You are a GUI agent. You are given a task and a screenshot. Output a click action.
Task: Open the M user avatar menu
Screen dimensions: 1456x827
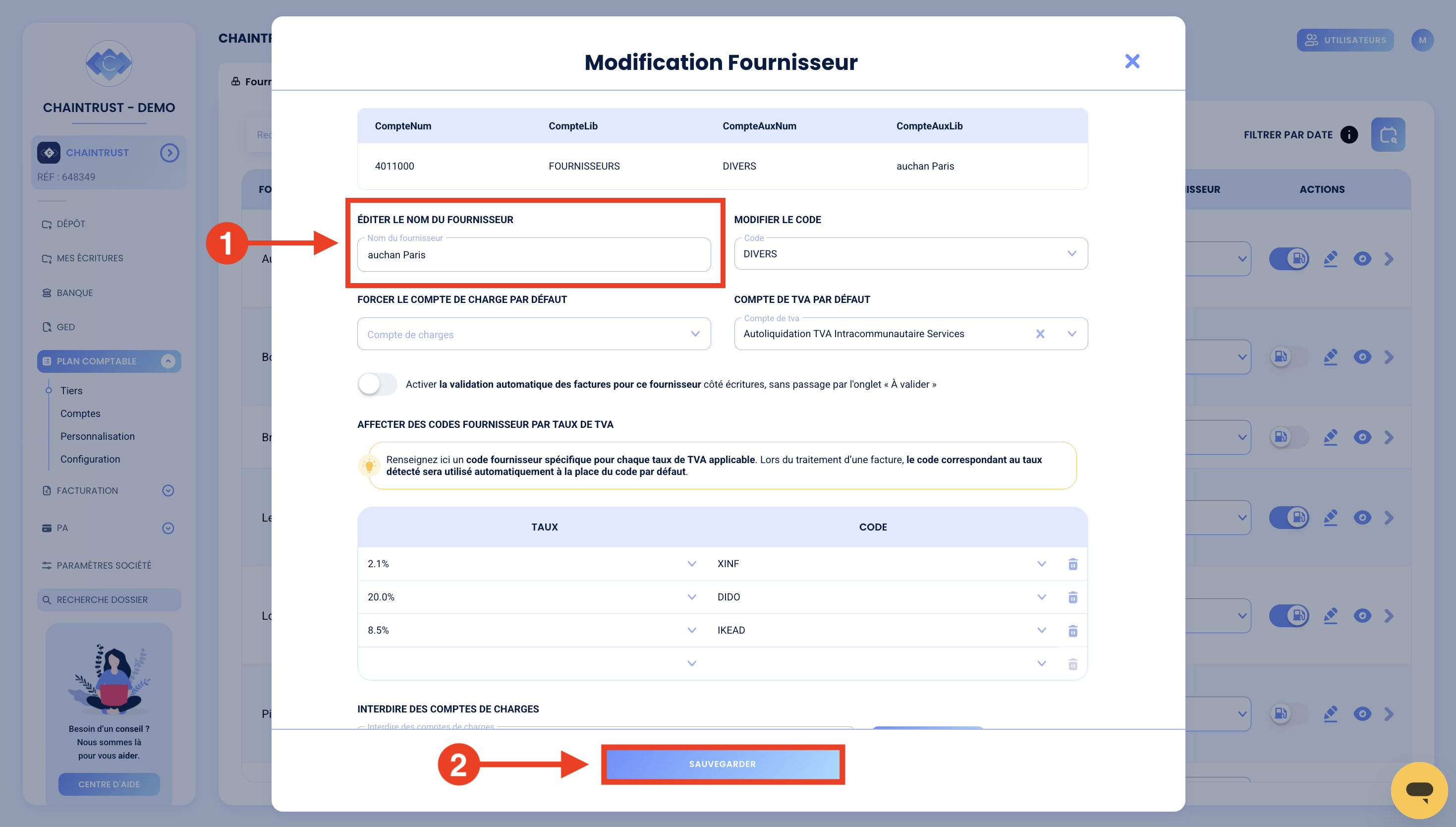(x=1422, y=40)
